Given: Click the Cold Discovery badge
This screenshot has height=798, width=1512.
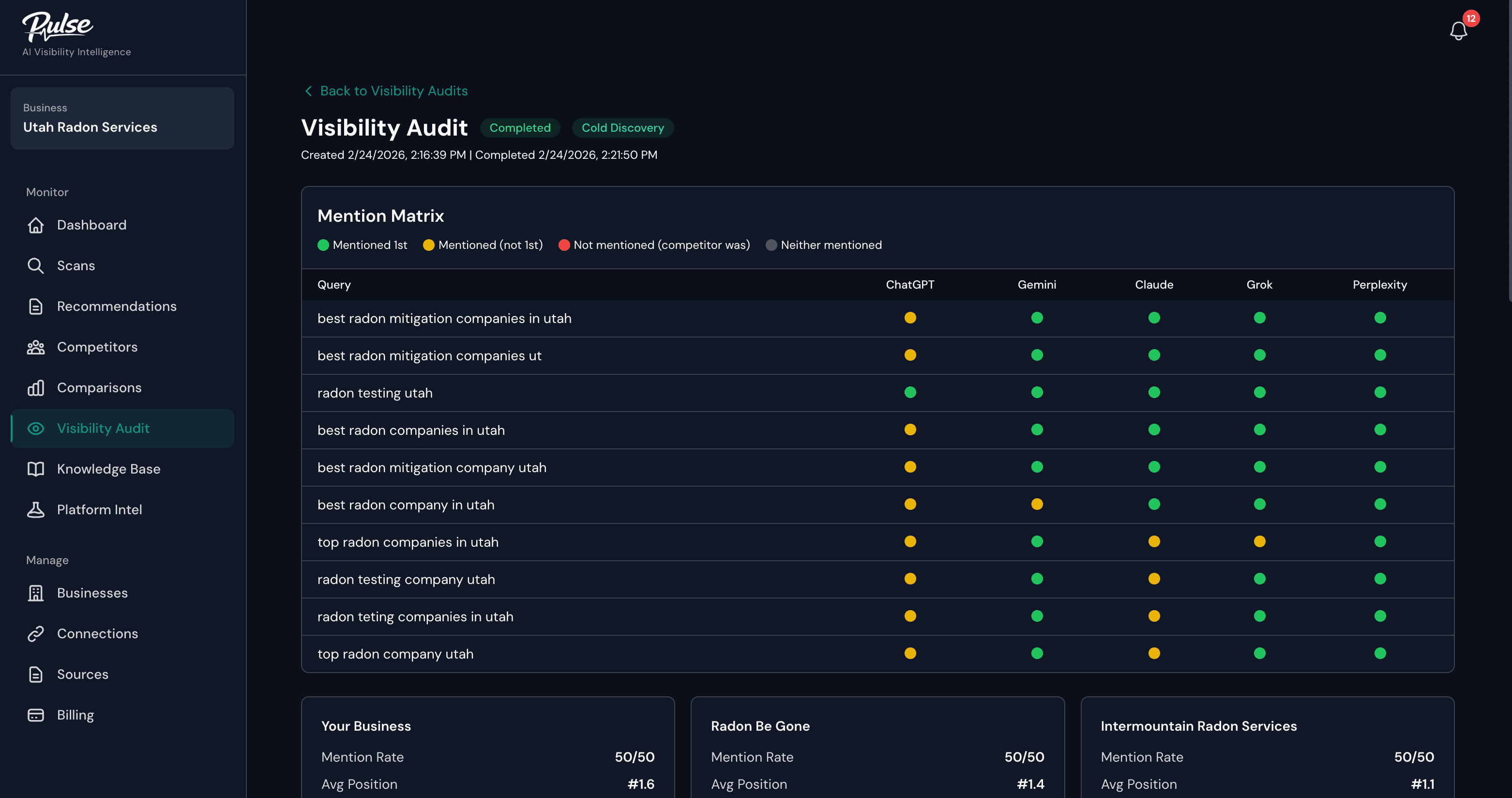Looking at the screenshot, I should pyautogui.click(x=622, y=127).
